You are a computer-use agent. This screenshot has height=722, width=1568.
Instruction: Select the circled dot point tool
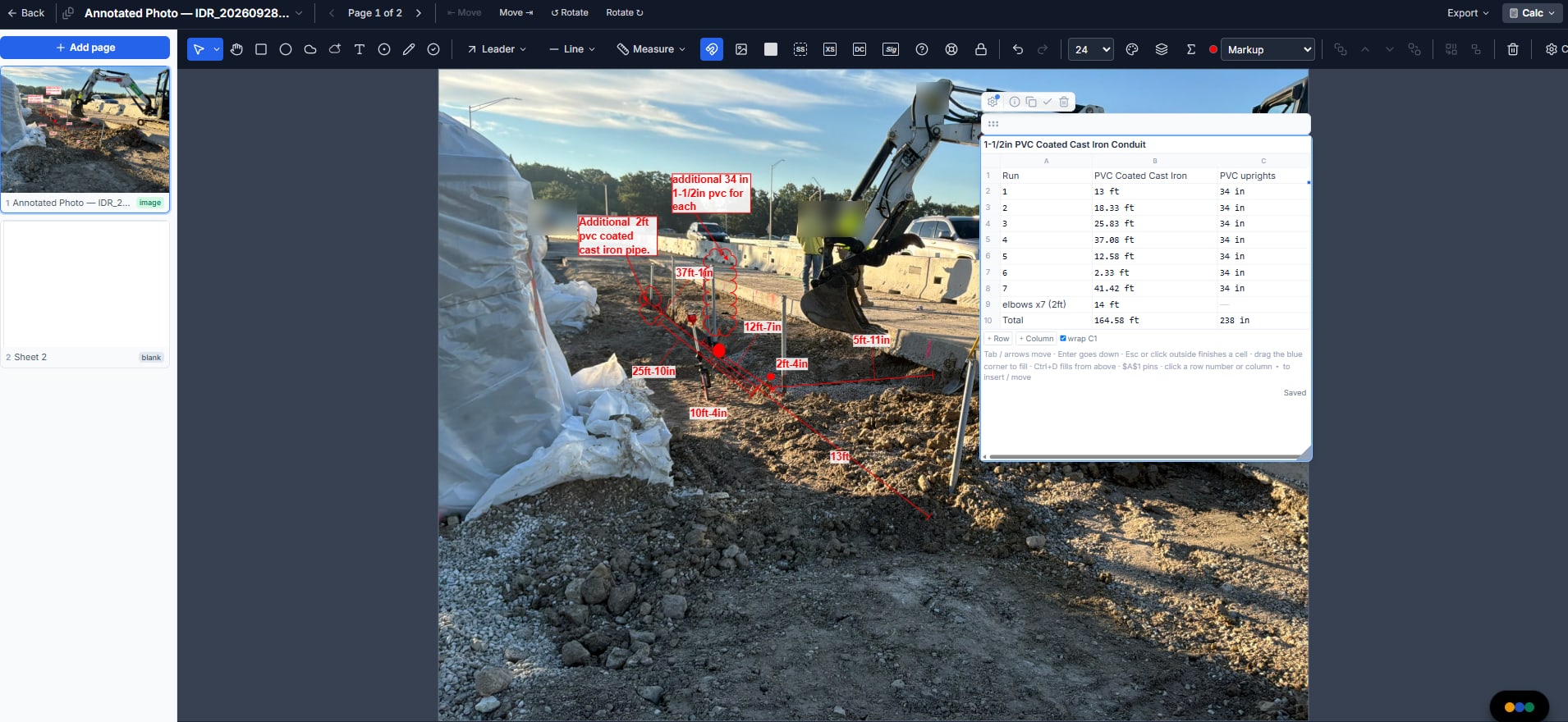[x=384, y=49]
